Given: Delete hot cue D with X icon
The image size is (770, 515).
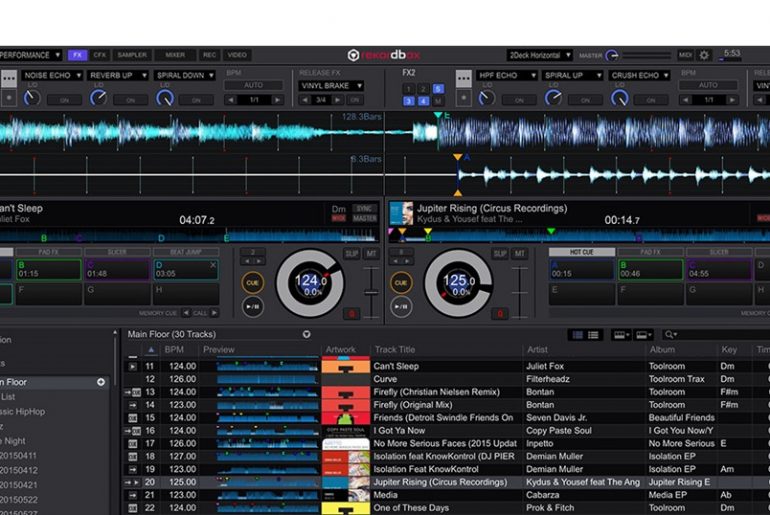Looking at the screenshot, I should click(x=212, y=264).
